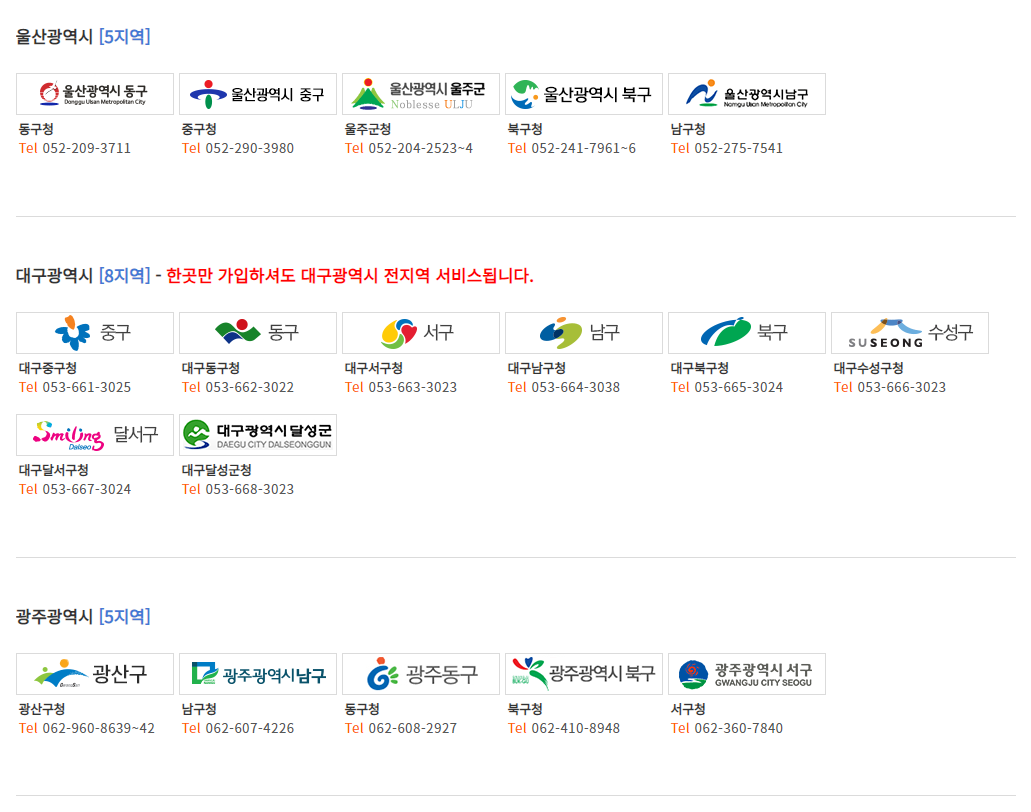Open the Ulsan Buk-gu office logo
This screenshot has height=812, width=1031.
point(583,93)
